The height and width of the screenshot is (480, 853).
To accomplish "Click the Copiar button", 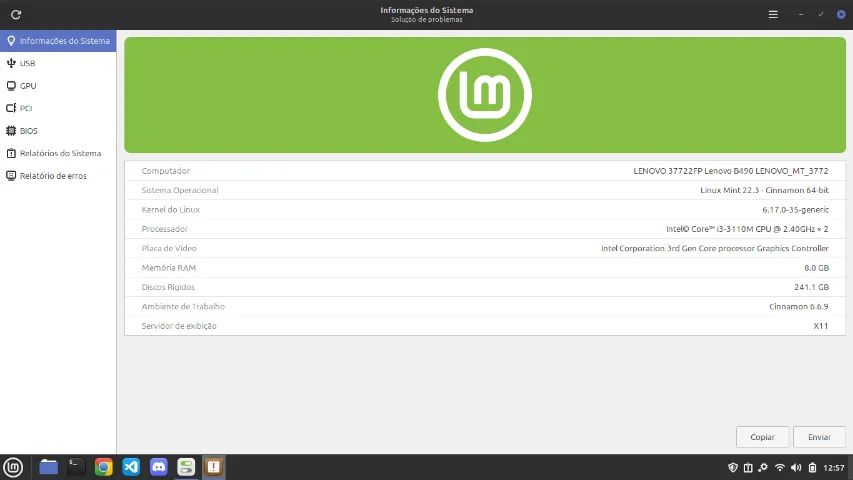I will tap(762, 437).
